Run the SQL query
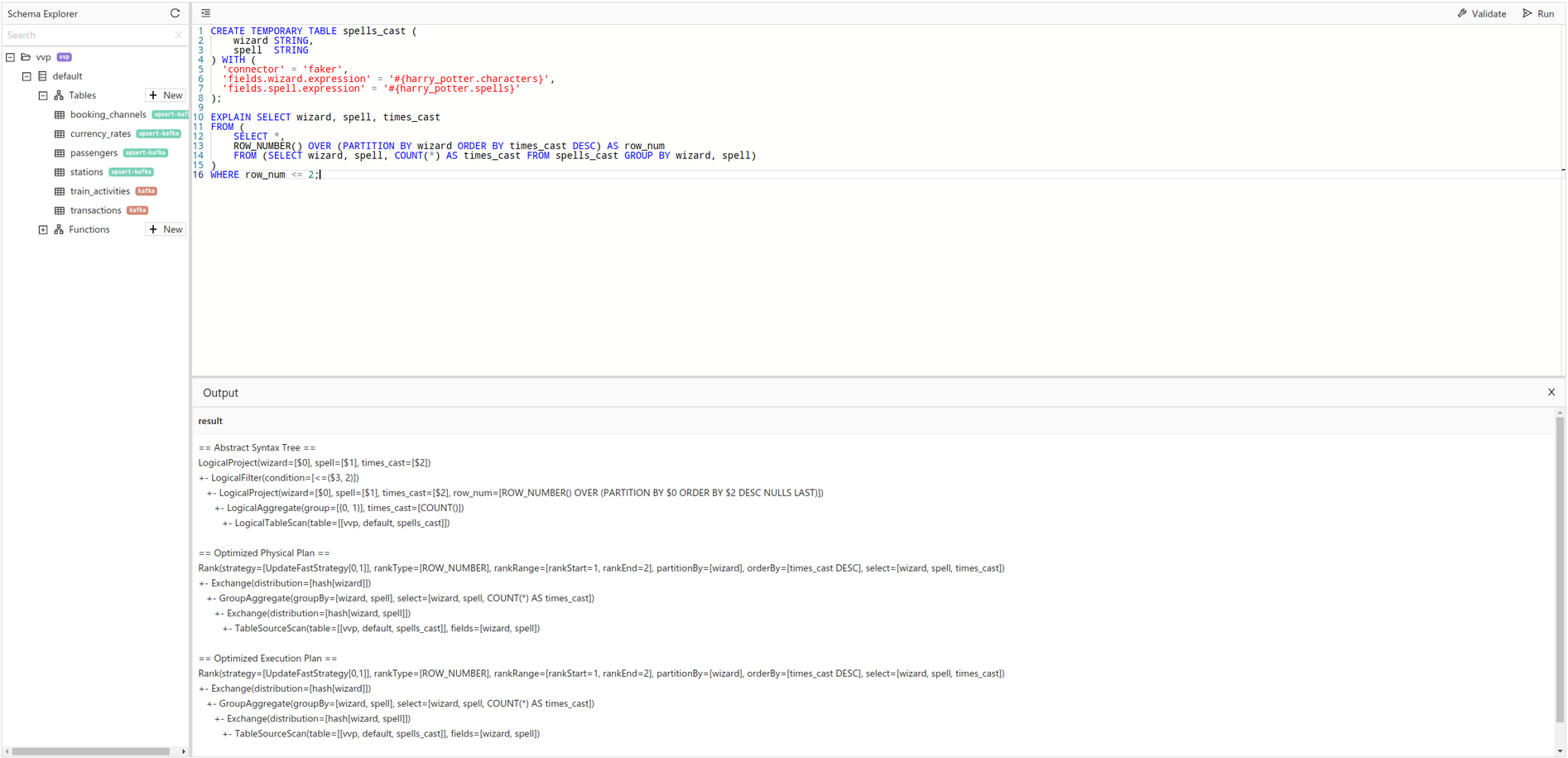This screenshot has height=758, width=1568. pyautogui.click(x=1538, y=13)
